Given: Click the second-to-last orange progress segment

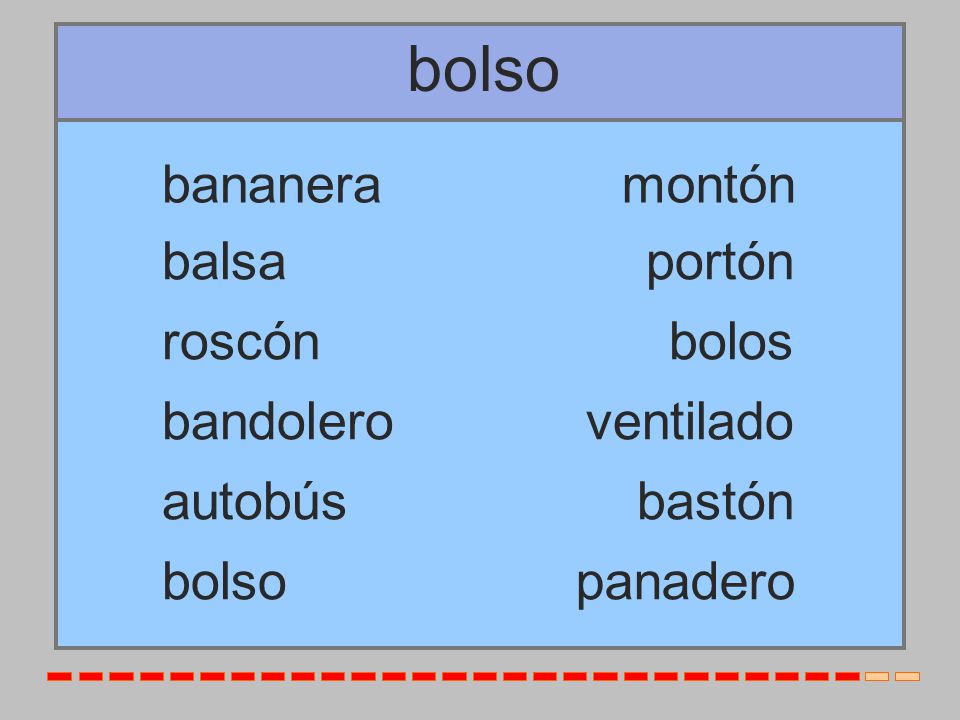Looking at the screenshot, I should [877, 677].
